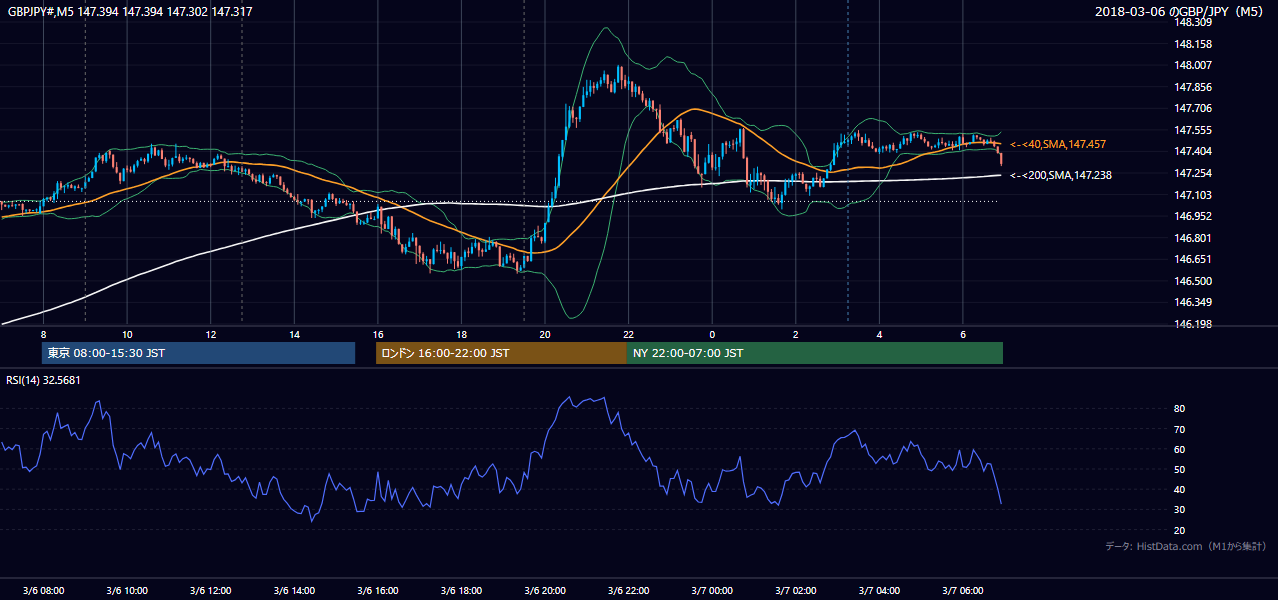Viewport: 1278px width, 600px height.
Task: Click price level 148.158 on price axis
Action: point(1193,44)
